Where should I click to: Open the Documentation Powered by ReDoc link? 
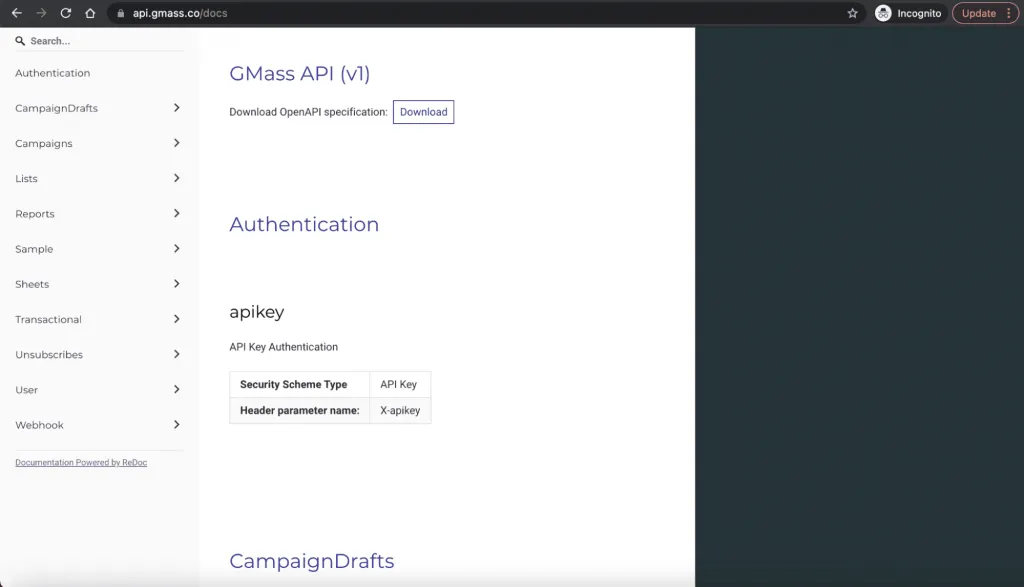pyautogui.click(x=81, y=462)
